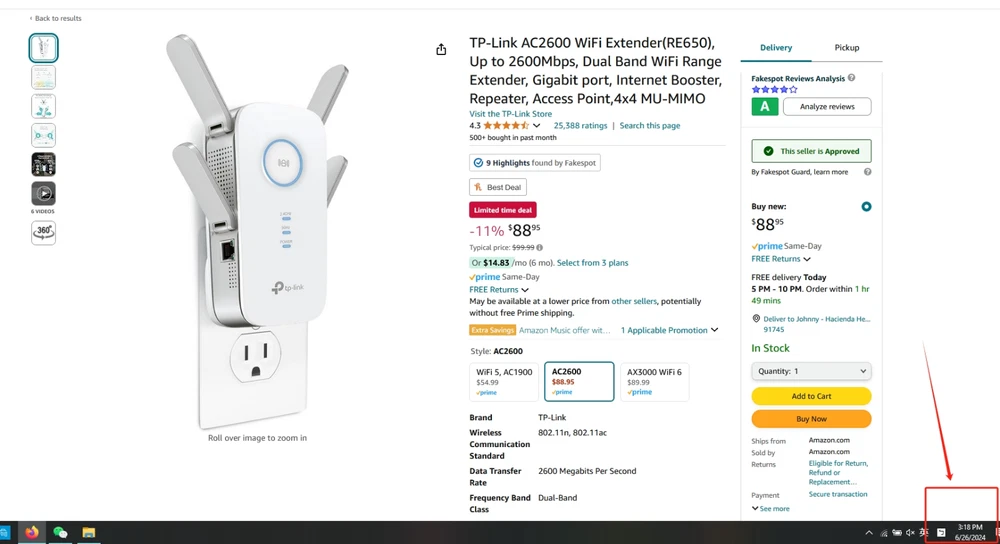Image resolution: width=1000 pixels, height=544 pixels.
Task: Open the Quantity dropdown
Action: pos(811,371)
